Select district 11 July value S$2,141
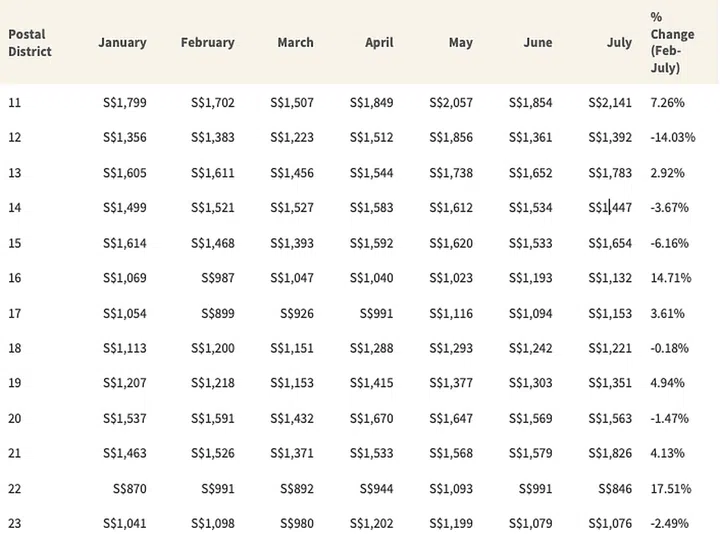Image resolution: width=720 pixels, height=540 pixels. point(610,103)
